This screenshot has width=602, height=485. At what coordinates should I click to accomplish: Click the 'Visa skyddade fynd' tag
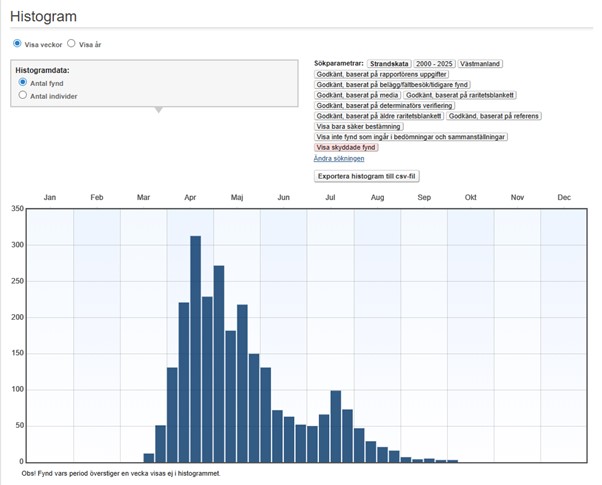pyautogui.click(x=346, y=147)
